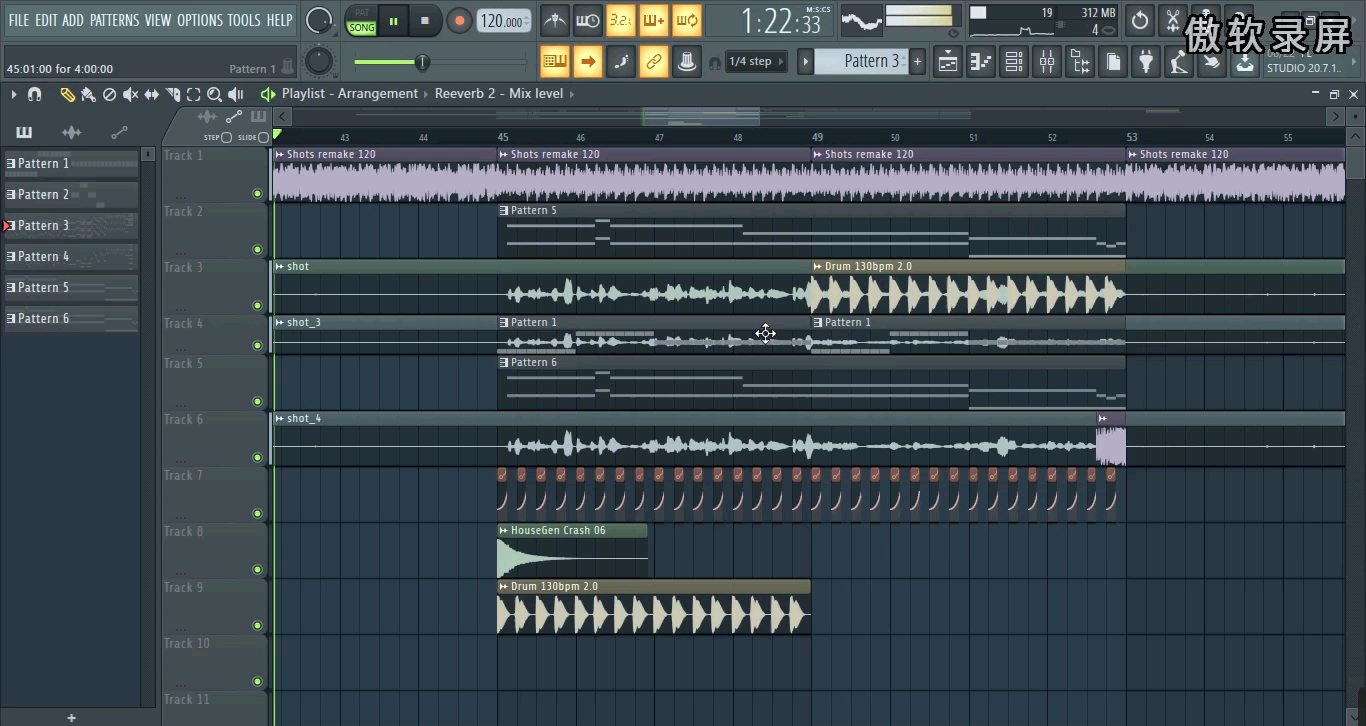Open the 1/4 step snap selector
The image size is (1366, 726).
pyautogui.click(x=756, y=62)
